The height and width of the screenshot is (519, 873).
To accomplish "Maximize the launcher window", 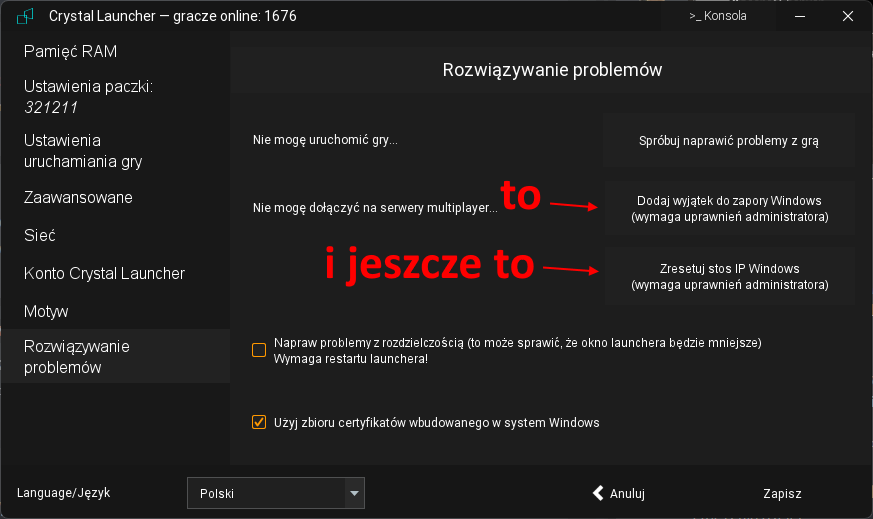I will click(x=825, y=16).
